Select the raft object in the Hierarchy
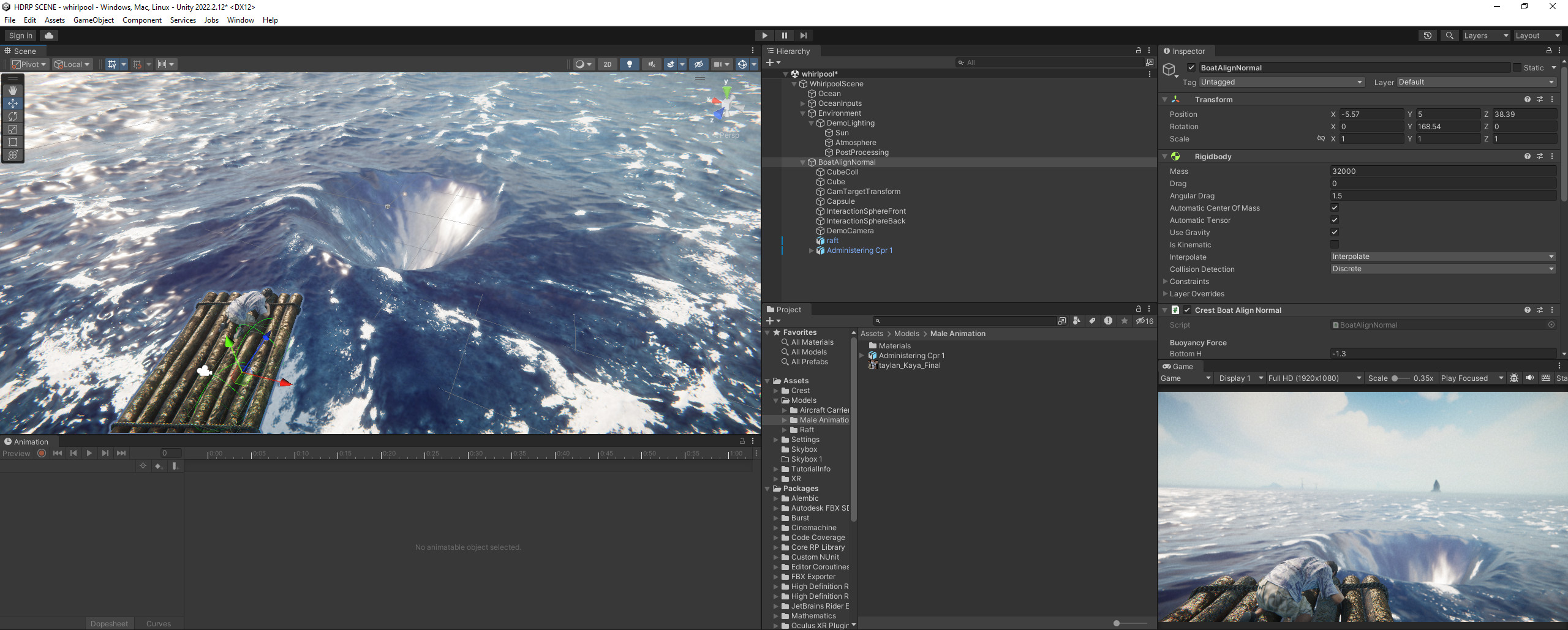This screenshot has width=1568, height=630. point(831,241)
